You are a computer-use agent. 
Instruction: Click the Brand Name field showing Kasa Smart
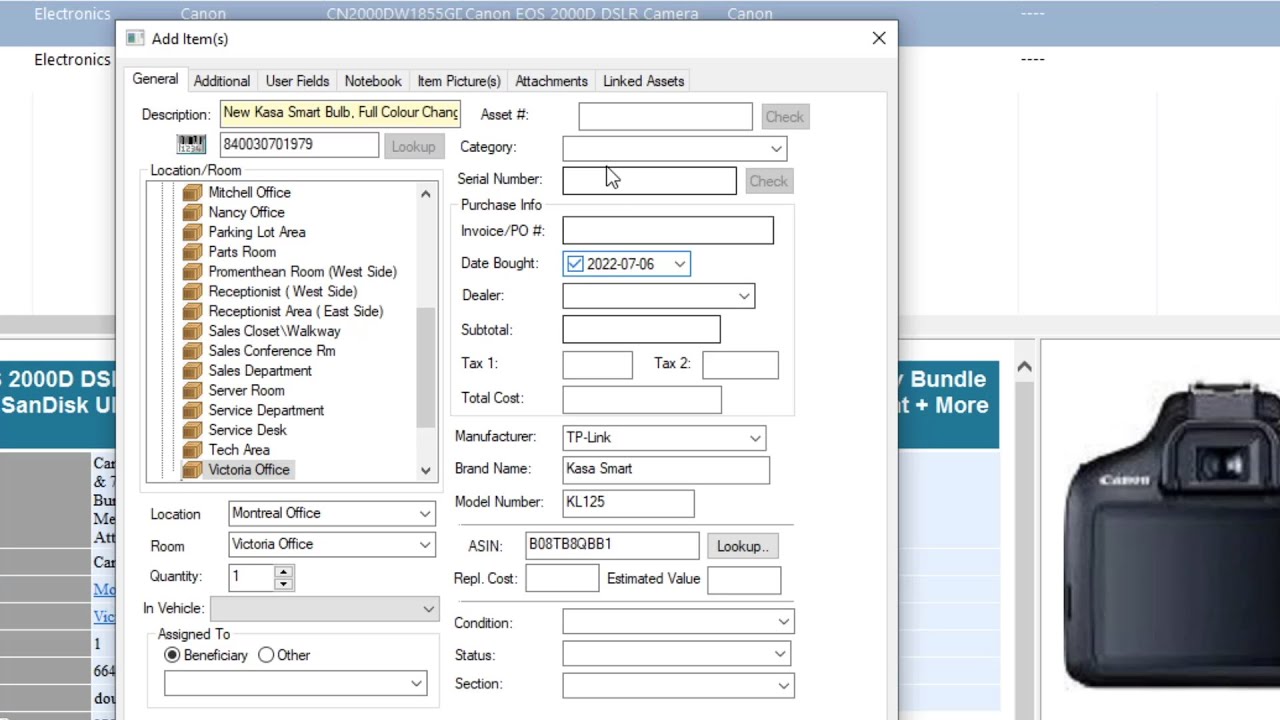pyautogui.click(x=666, y=470)
